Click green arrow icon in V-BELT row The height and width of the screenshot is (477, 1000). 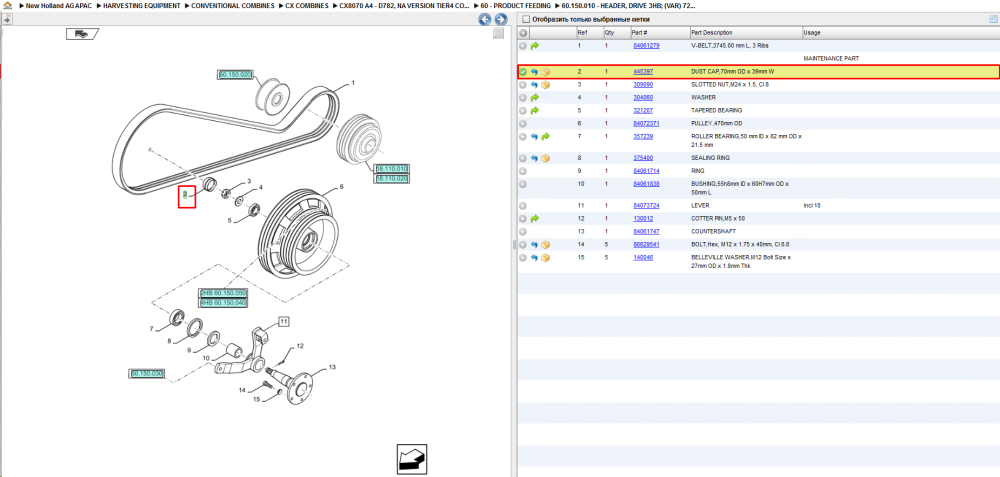coord(534,46)
